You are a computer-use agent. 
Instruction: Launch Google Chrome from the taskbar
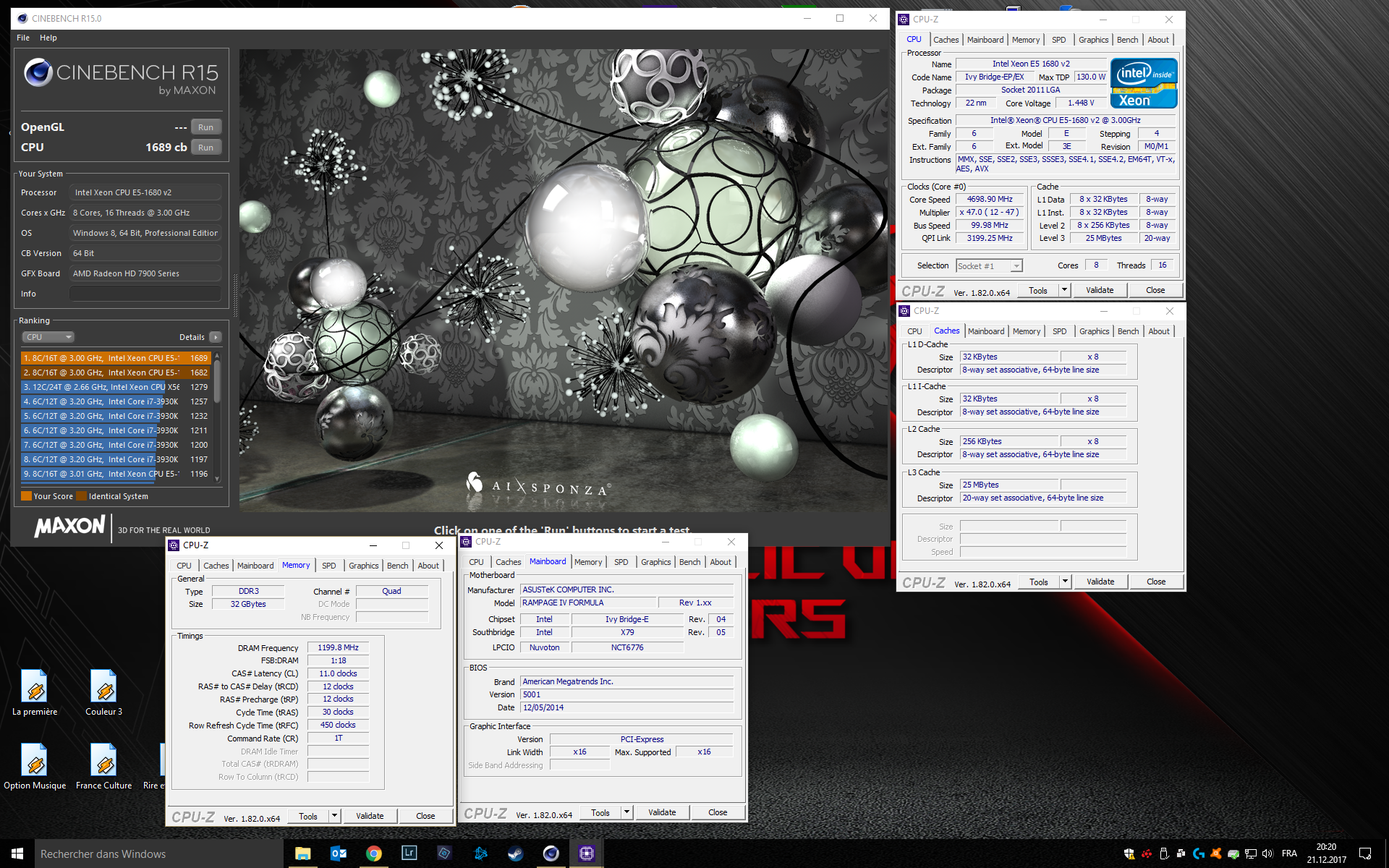[x=373, y=854]
